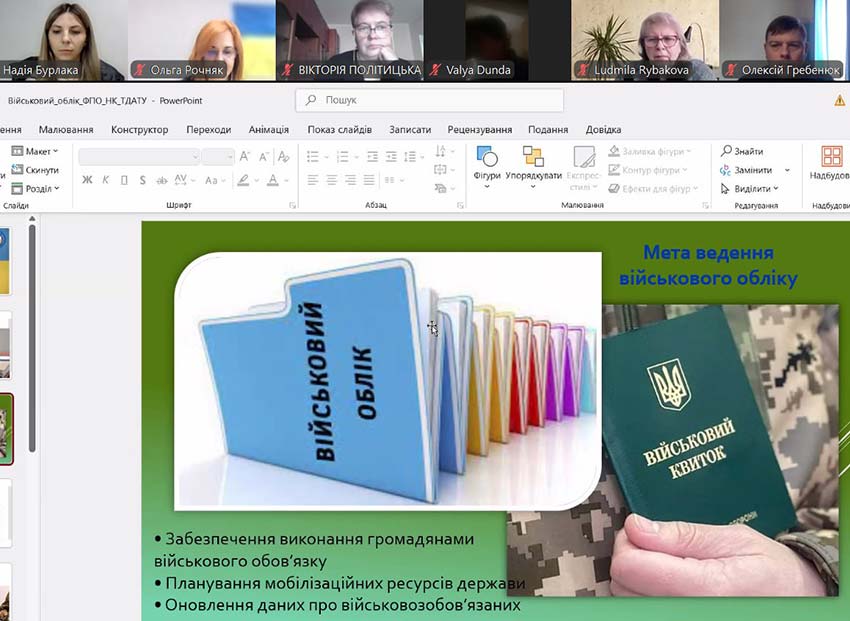Click the Знайти find button
Screen dimensions: 850x621
[x=742, y=151]
